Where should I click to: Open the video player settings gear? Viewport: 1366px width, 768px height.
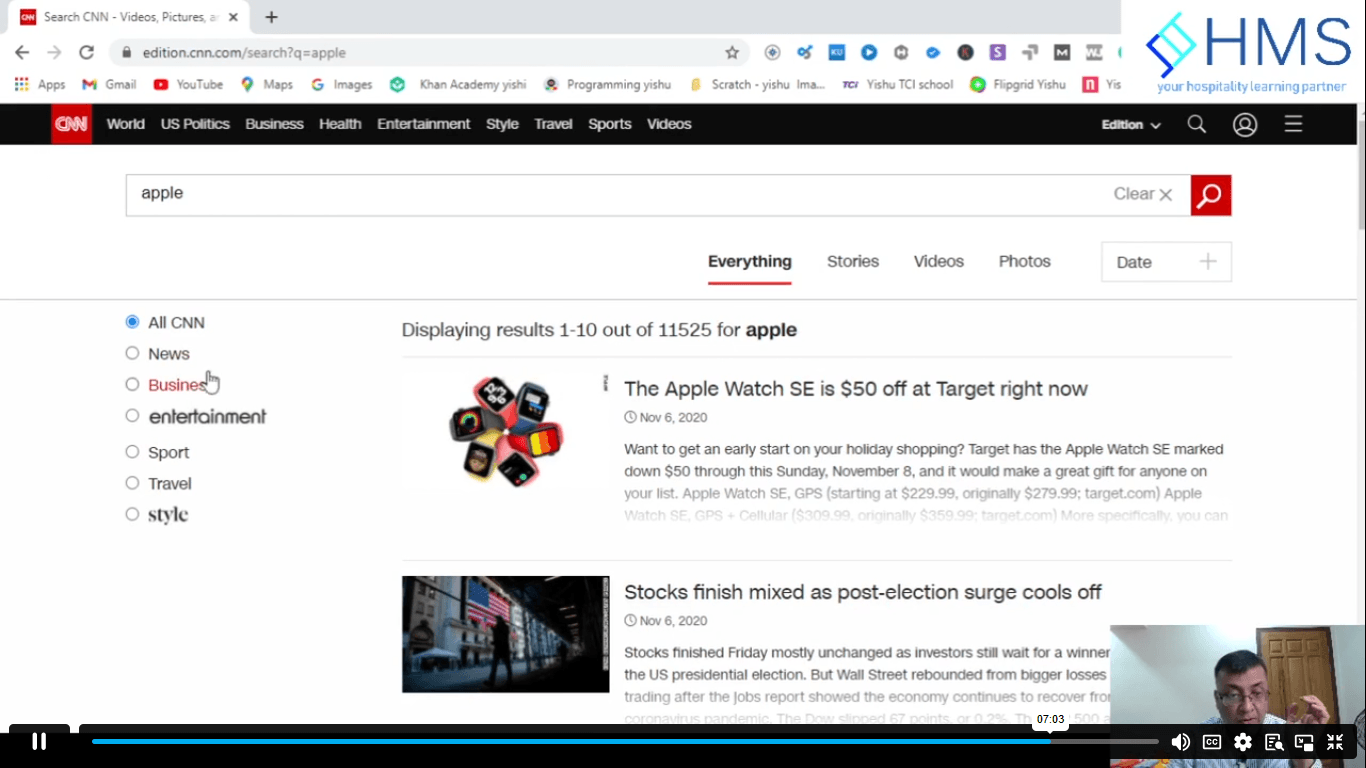point(1243,742)
